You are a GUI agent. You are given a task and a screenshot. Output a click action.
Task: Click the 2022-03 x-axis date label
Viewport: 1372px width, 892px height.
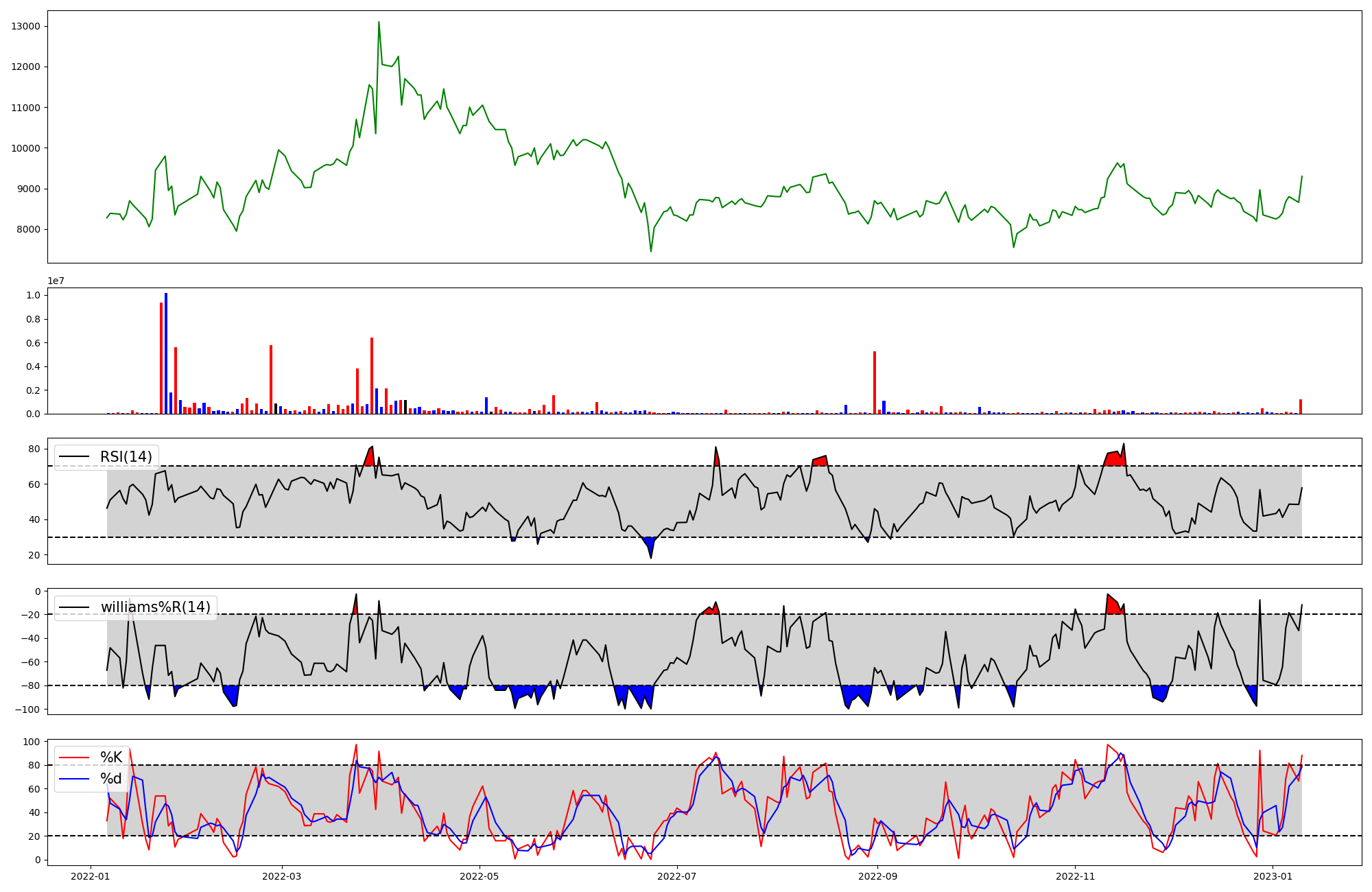click(282, 876)
